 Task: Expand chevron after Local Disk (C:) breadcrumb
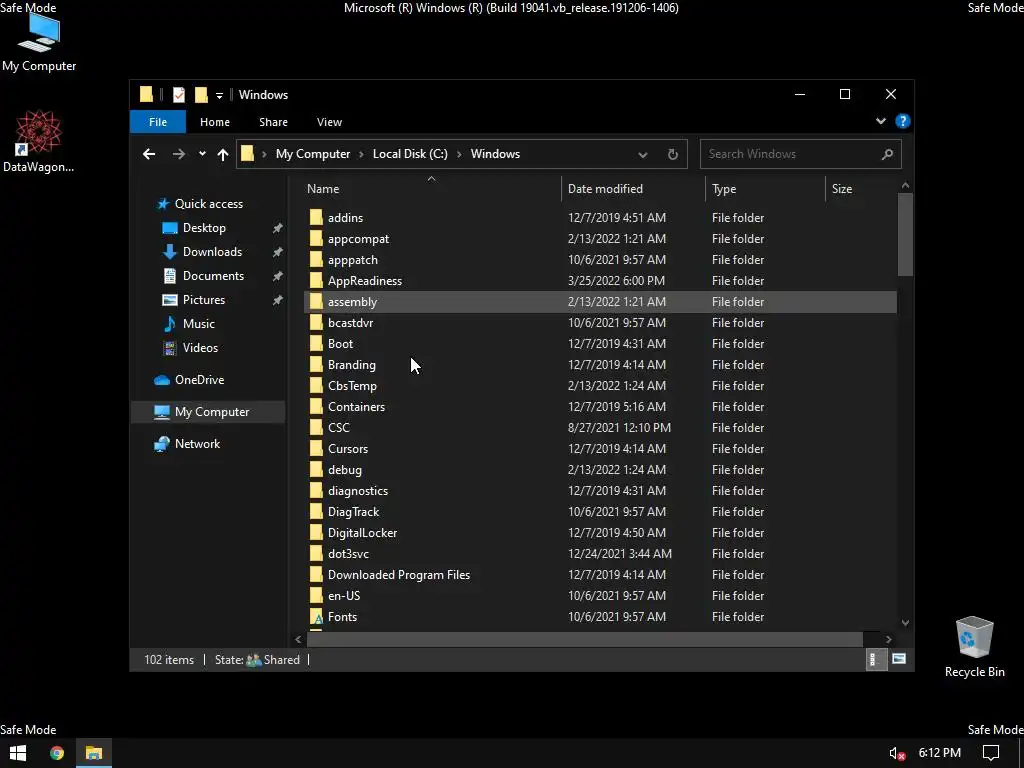pyautogui.click(x=459, y=154)
